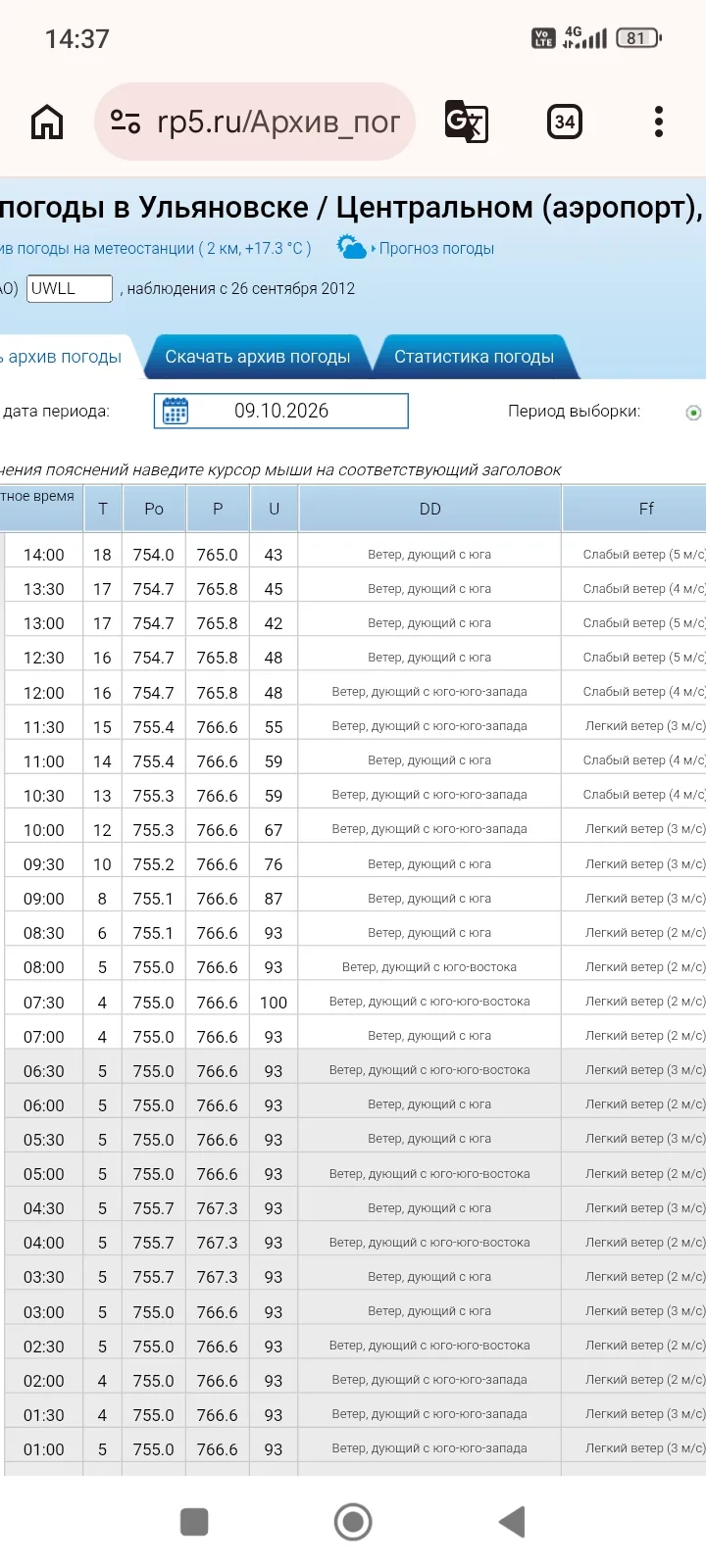Click the UWLL station code field
Image resolution: width=706 pixels, height=1568 pixels.
click(70, 288)
